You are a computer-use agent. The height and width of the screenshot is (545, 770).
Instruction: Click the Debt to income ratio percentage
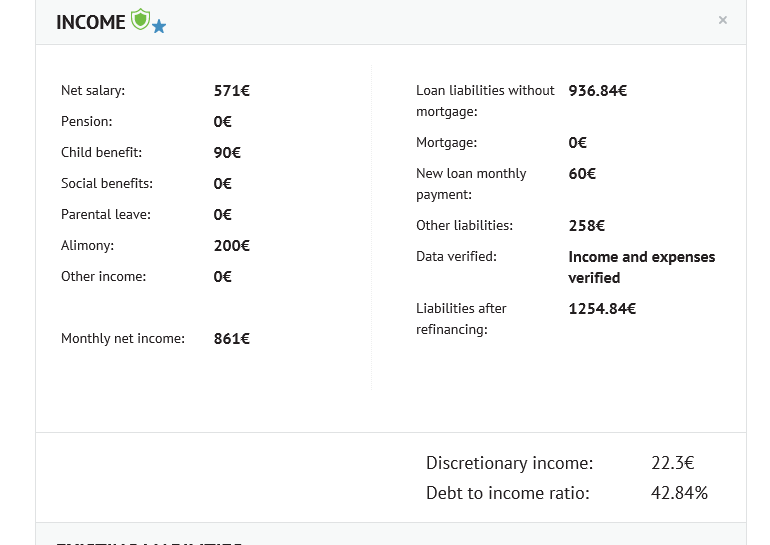click(679, 493)
